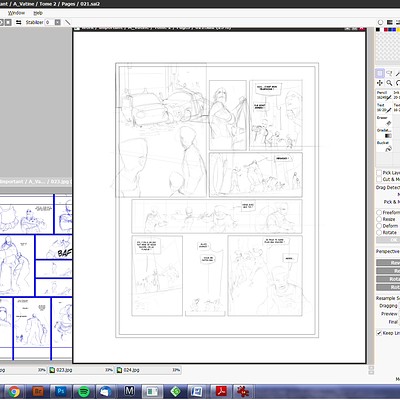Click the first gray transform button below Perspective
This screenshot has width=400, height=400.
coord(388,263)
